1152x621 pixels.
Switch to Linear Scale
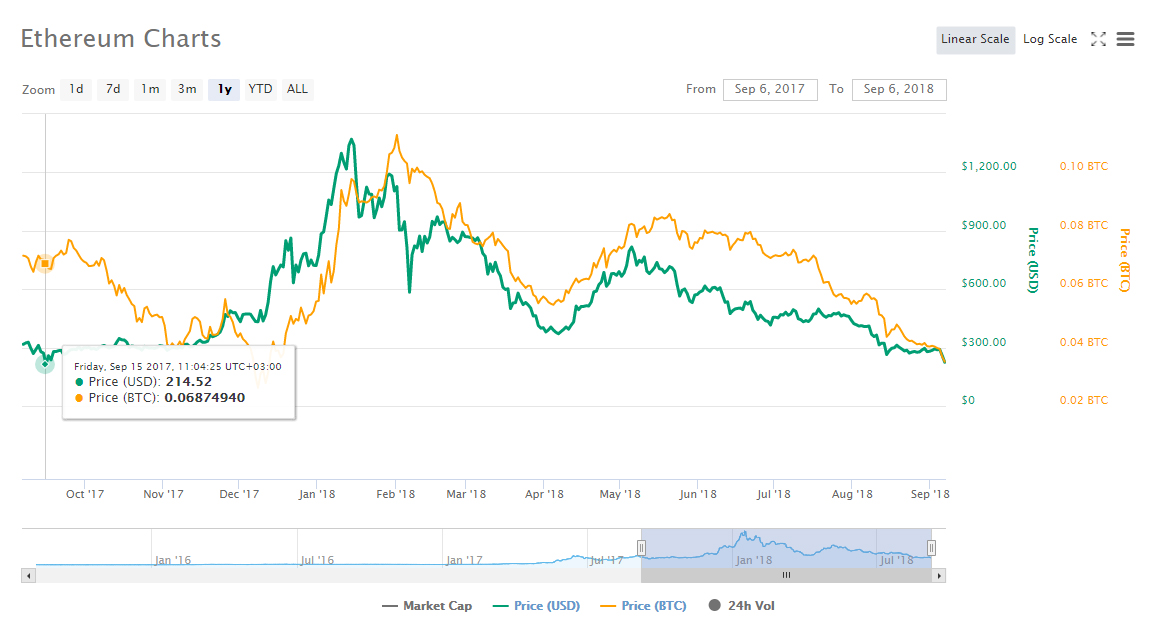coord(975,39)
